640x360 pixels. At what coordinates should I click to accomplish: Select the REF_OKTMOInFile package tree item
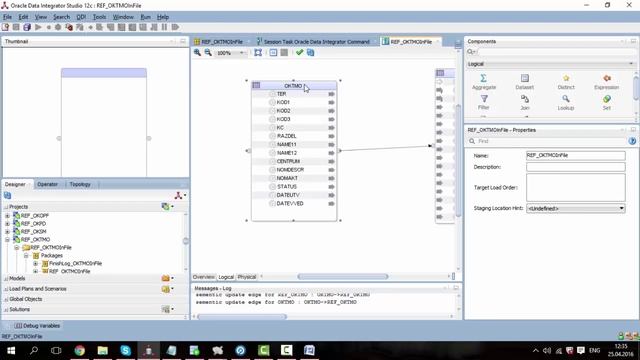coord(69,271)
